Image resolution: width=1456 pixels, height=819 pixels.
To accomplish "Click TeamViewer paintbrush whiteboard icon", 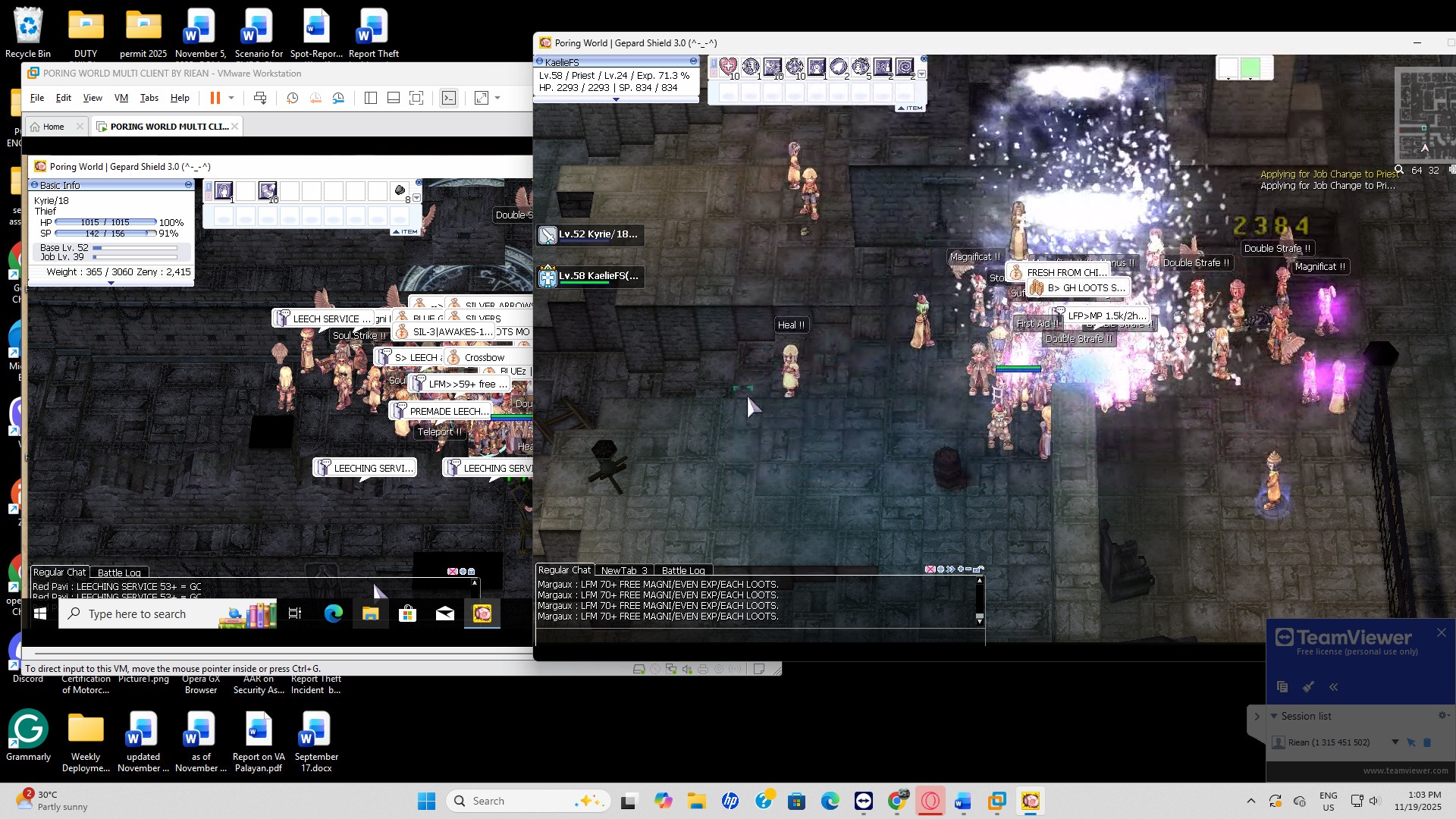I will 1308,687.
